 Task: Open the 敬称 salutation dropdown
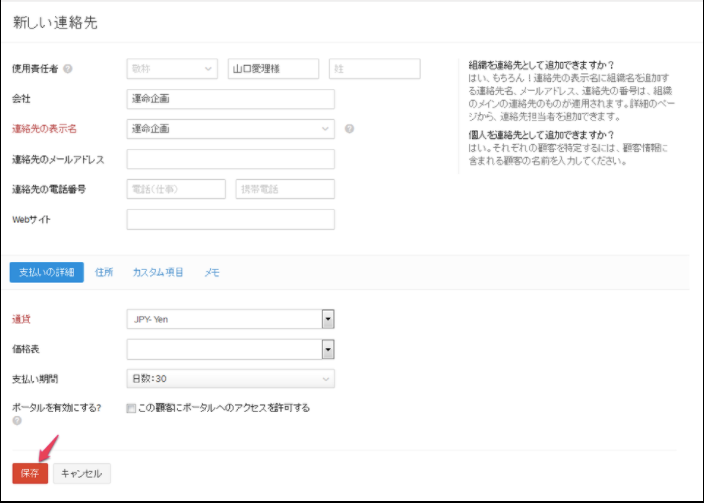click(172, 69)
